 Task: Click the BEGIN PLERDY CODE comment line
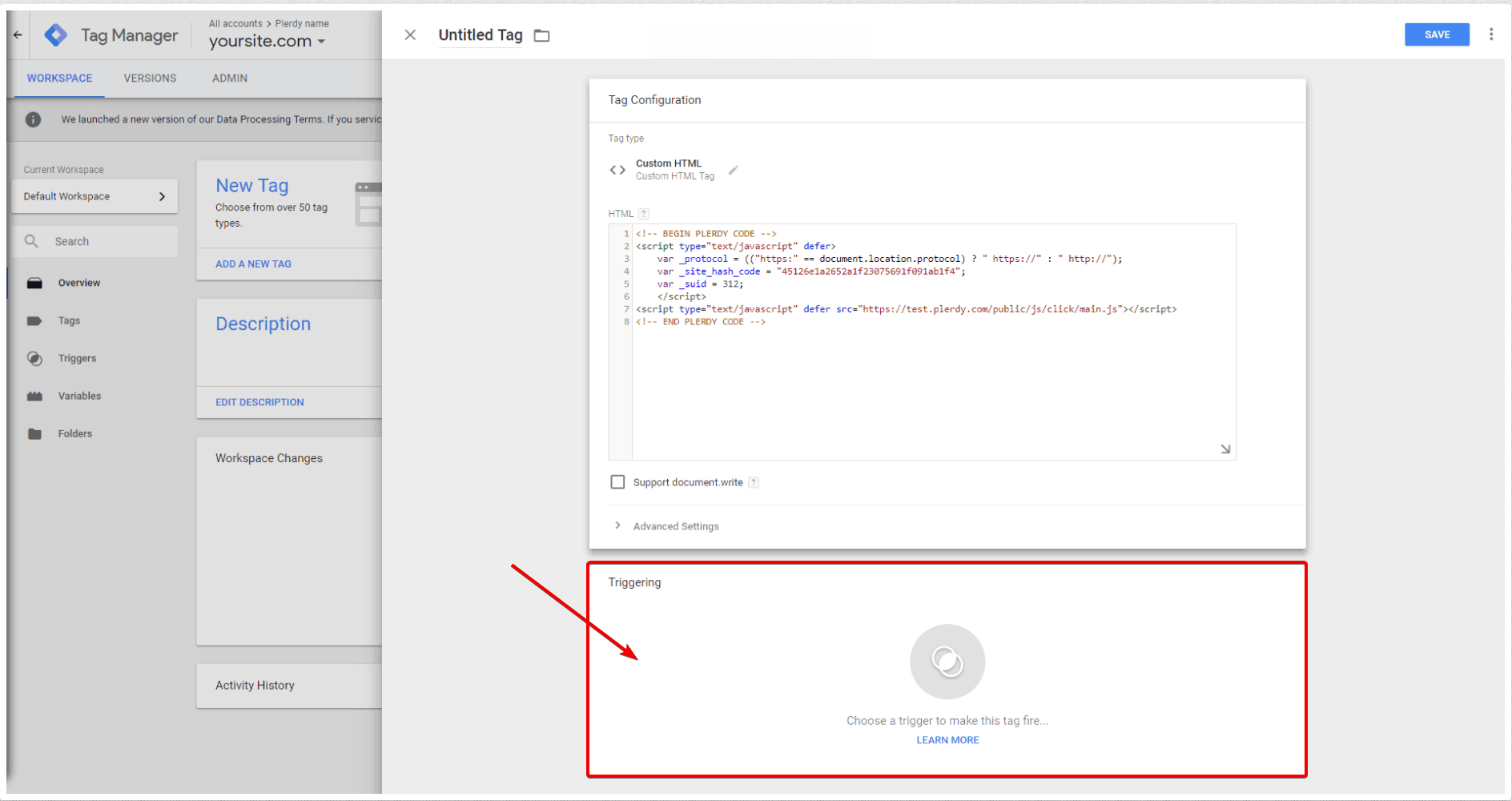(x=706, y=234)
